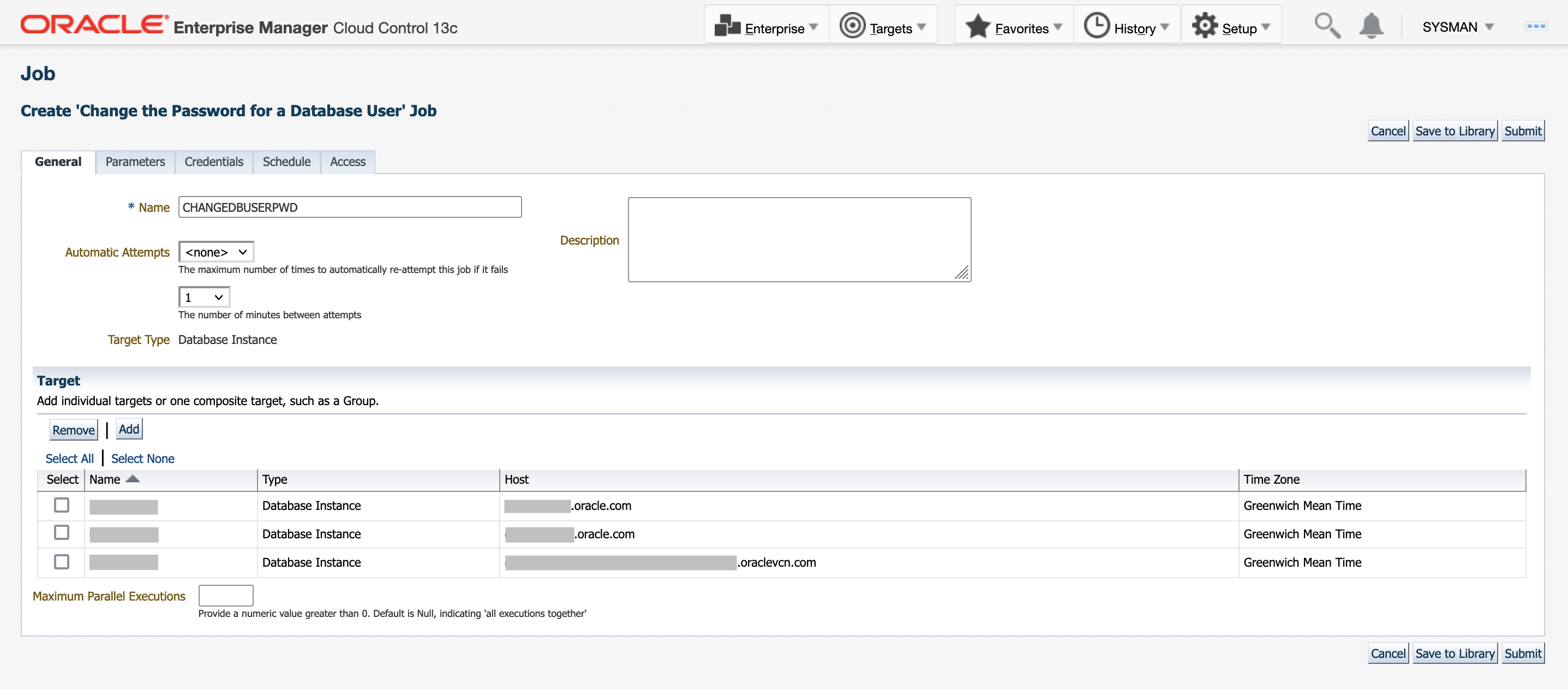Click the top Submit button
The image size is (1568, 689).
tap(1522, 131)
